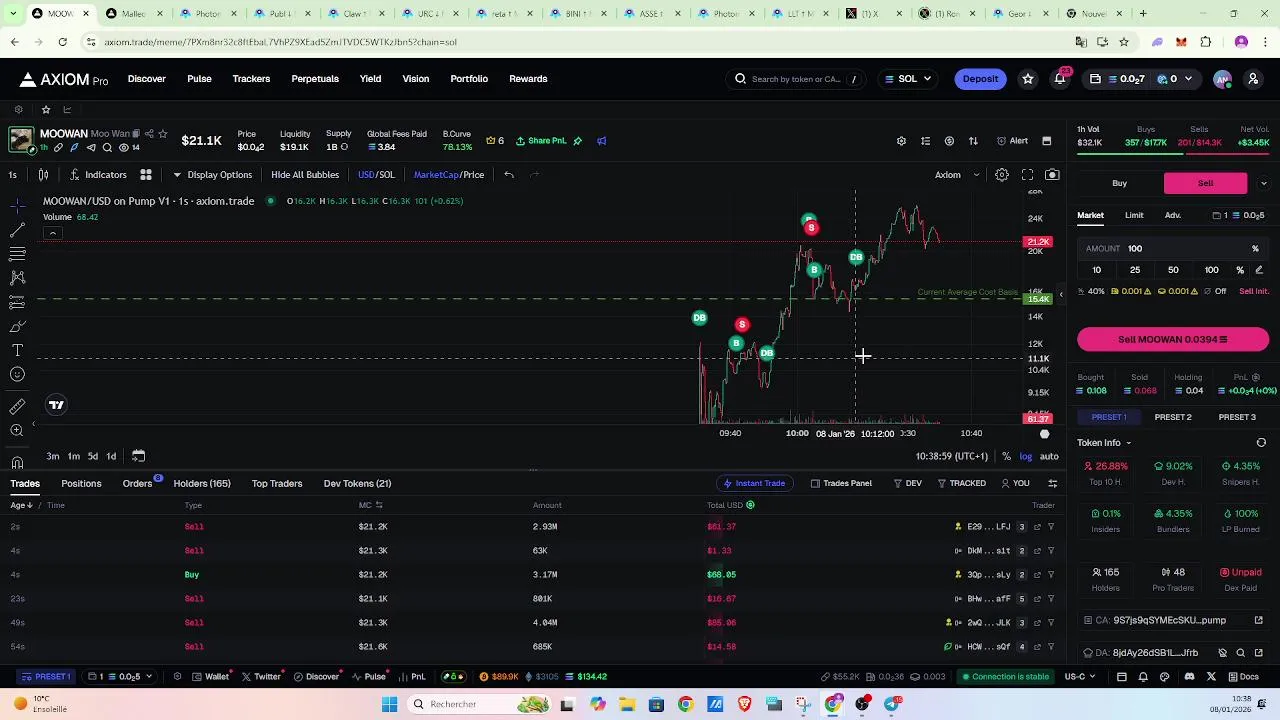Open the chart layout grid icon
The height and width of the screenshot is (720, 1280).
pos(146,175)
